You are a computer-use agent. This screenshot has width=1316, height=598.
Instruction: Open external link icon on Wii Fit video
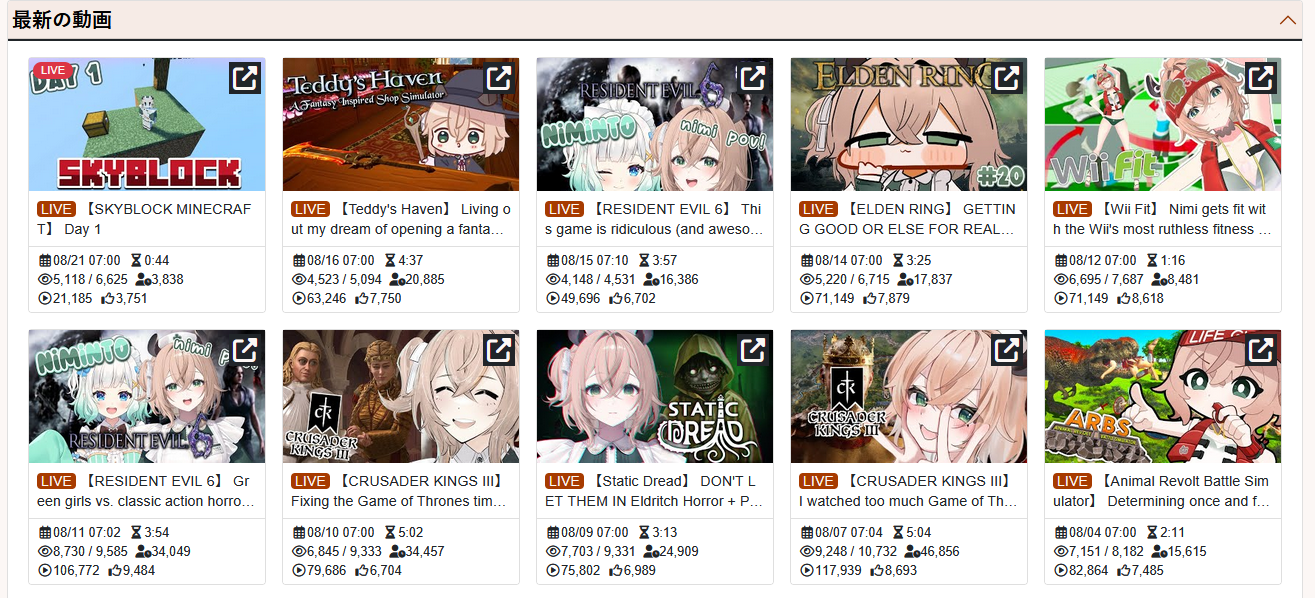tap(1261, 78)
